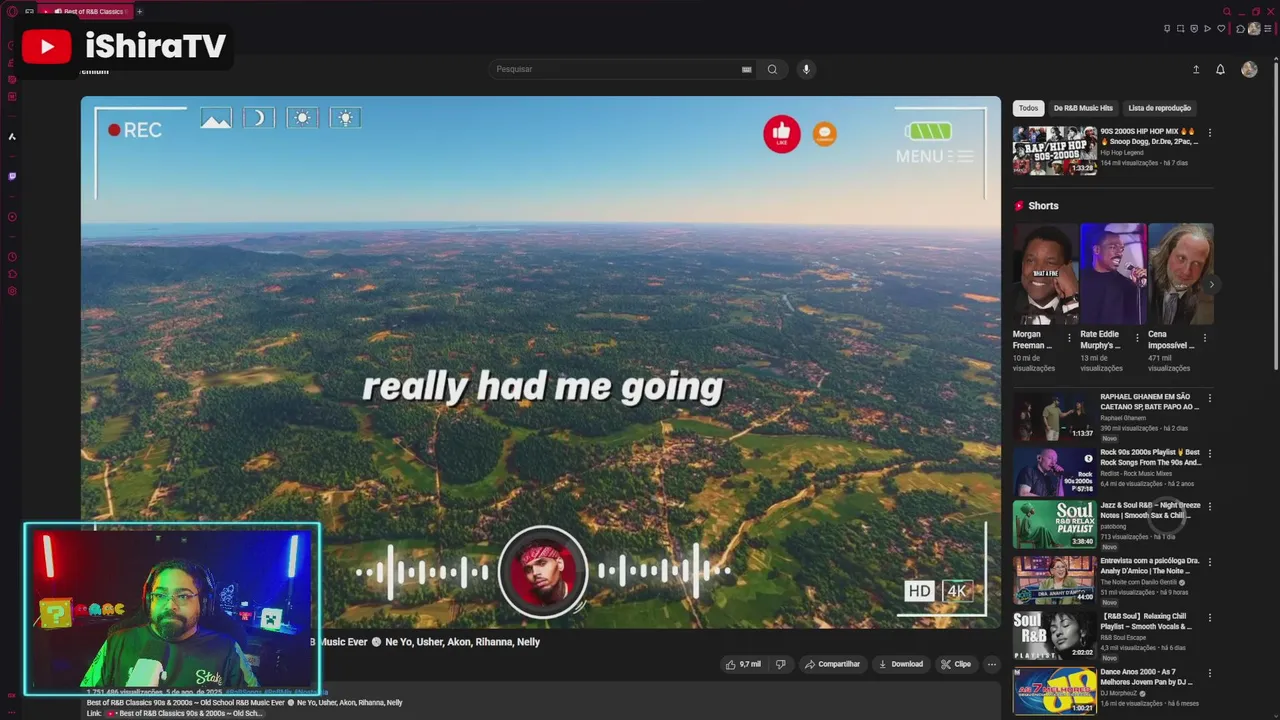The image size is (1280, 720).
Task: Like the video with 9,7 mil
Action: coord(743,664)
